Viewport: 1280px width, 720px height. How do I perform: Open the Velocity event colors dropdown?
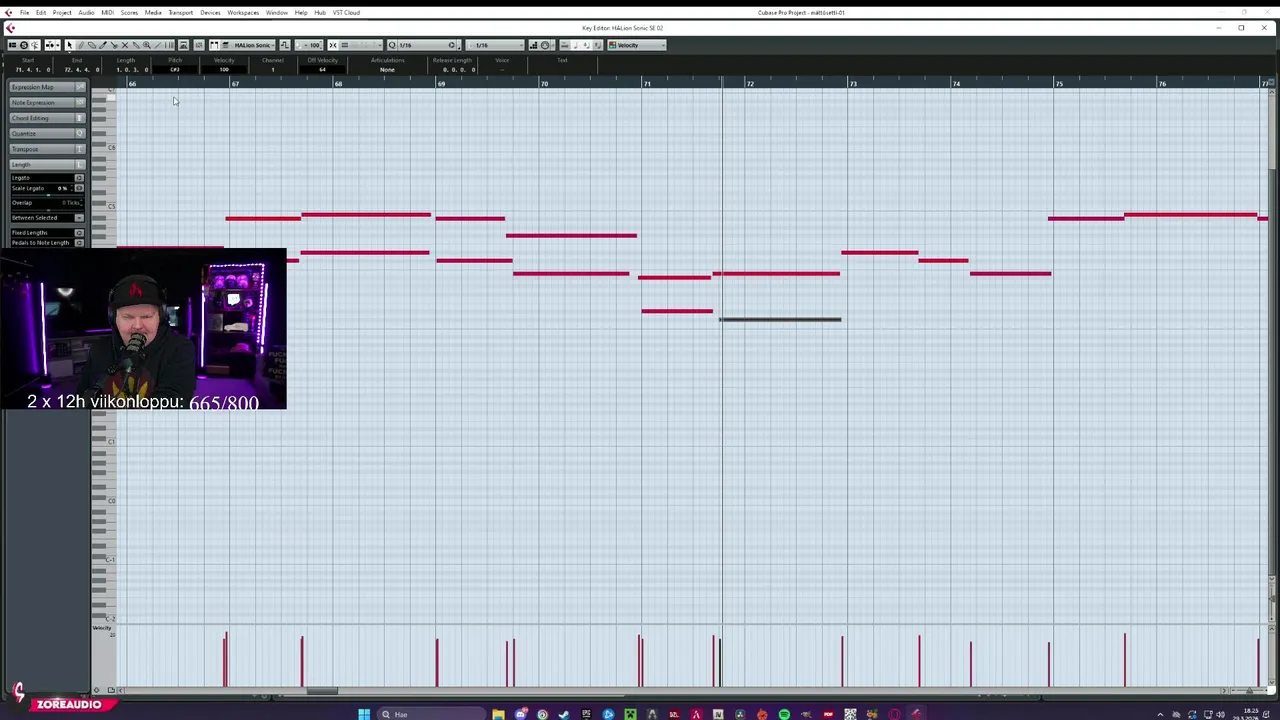pyautogui.click(x=637, y=45)
